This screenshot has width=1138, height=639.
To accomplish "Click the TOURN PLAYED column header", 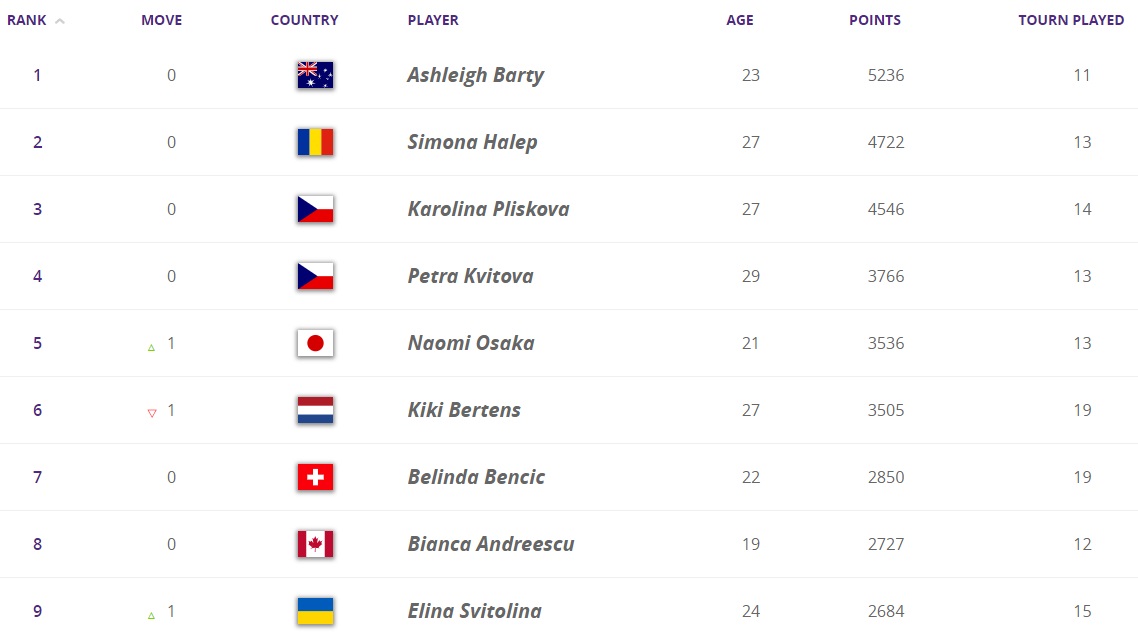I will pyautogui.click(x=1071, y=20).
